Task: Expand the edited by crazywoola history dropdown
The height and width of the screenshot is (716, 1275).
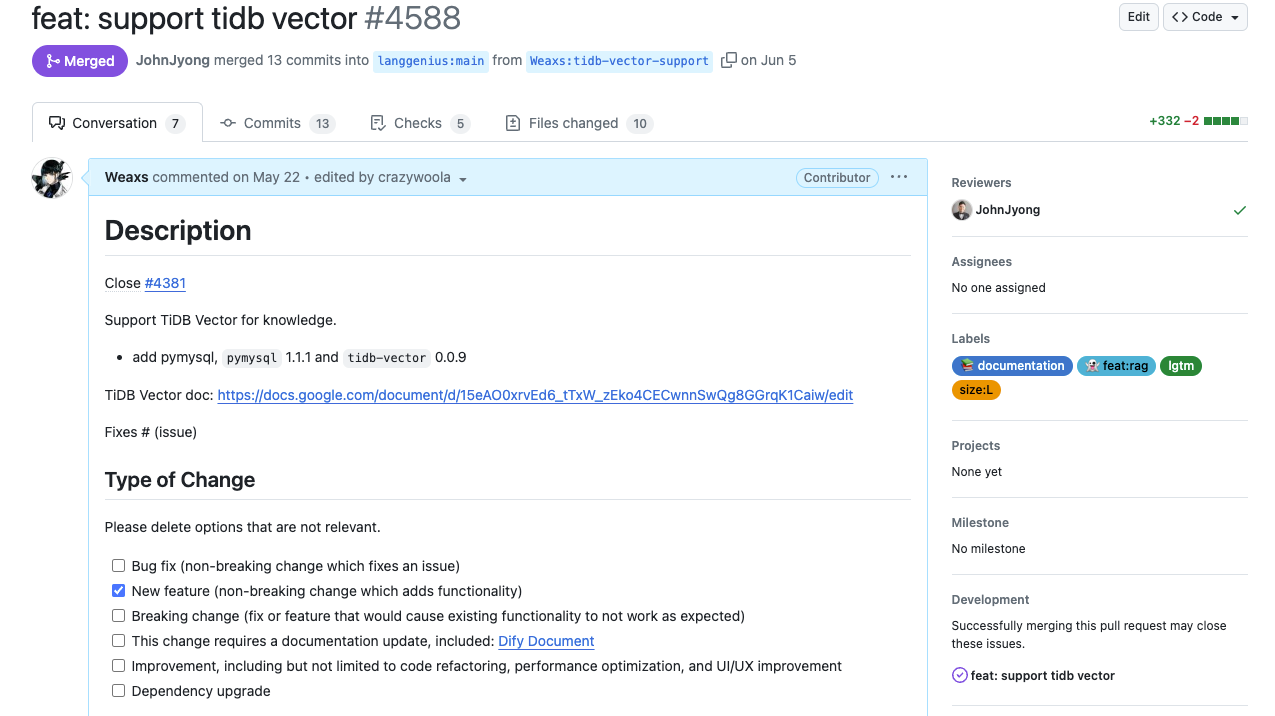Action: [x=463, y=179]
